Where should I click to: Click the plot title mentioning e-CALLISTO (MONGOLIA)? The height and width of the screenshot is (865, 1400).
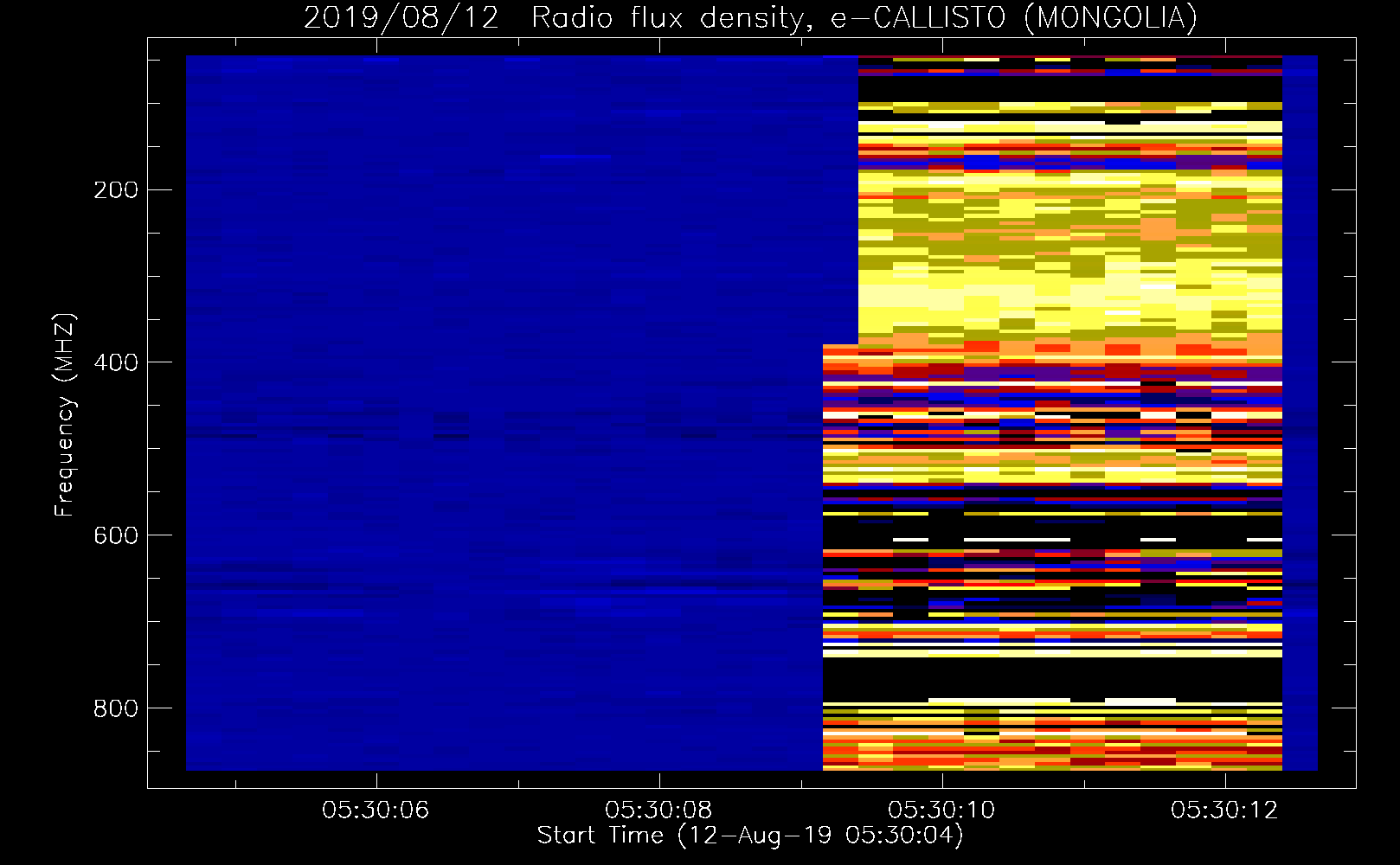click(x=750, y=17)
